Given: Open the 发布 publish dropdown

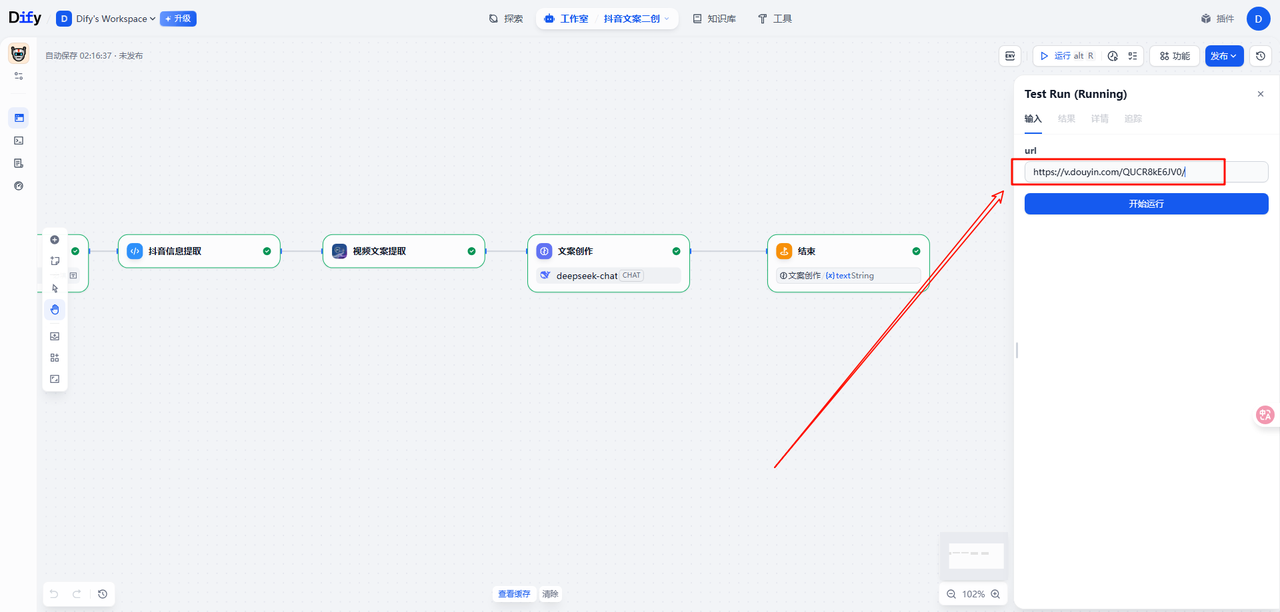Looking at the screenshot, I should point(1224,56).
